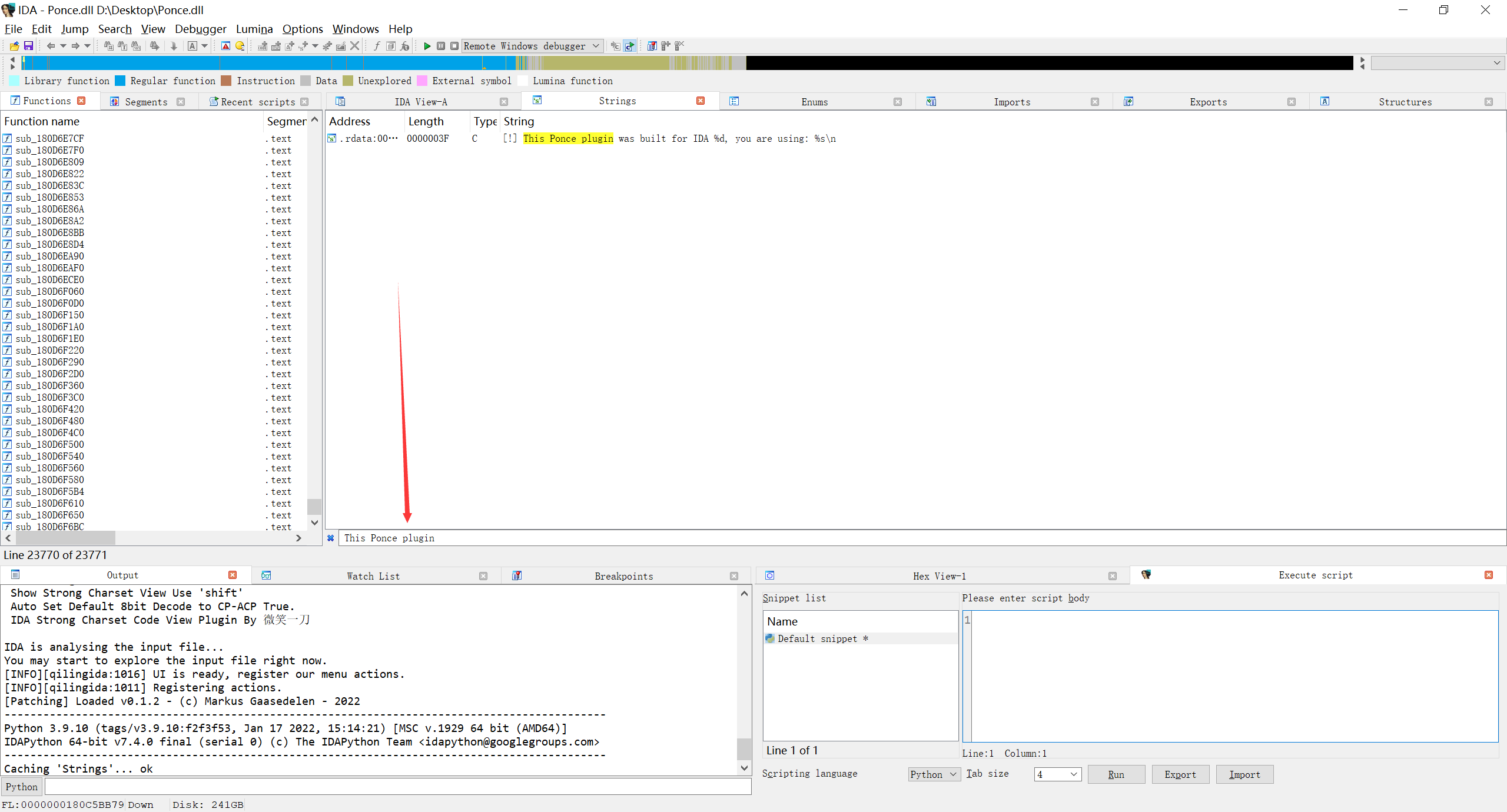Close the Functions tab
Viewport: 1507px width, 812px height.
tap(81, 101)
